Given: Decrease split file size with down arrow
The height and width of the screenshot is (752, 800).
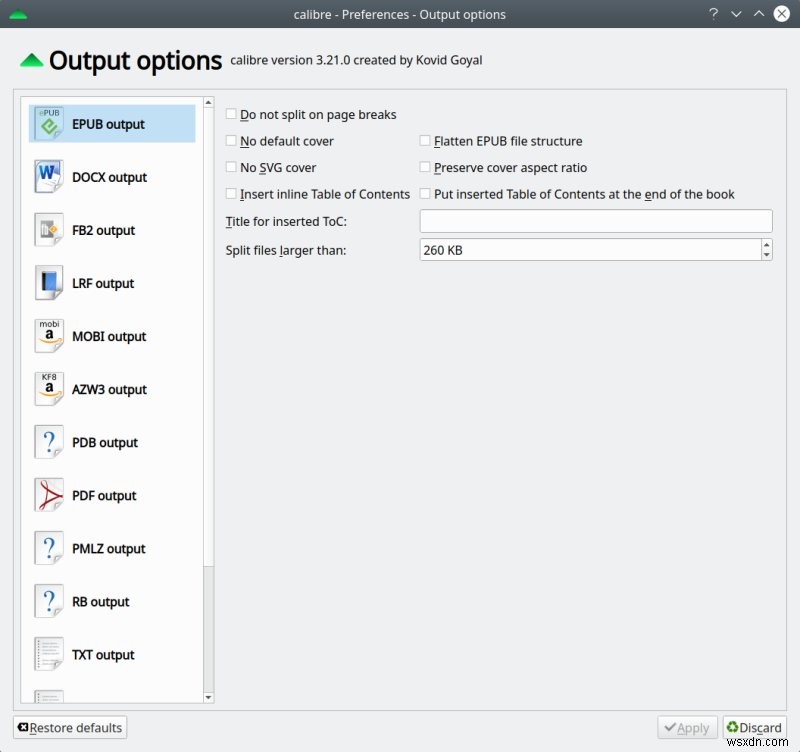Looking at the screenshot, I should click(766, 256).
